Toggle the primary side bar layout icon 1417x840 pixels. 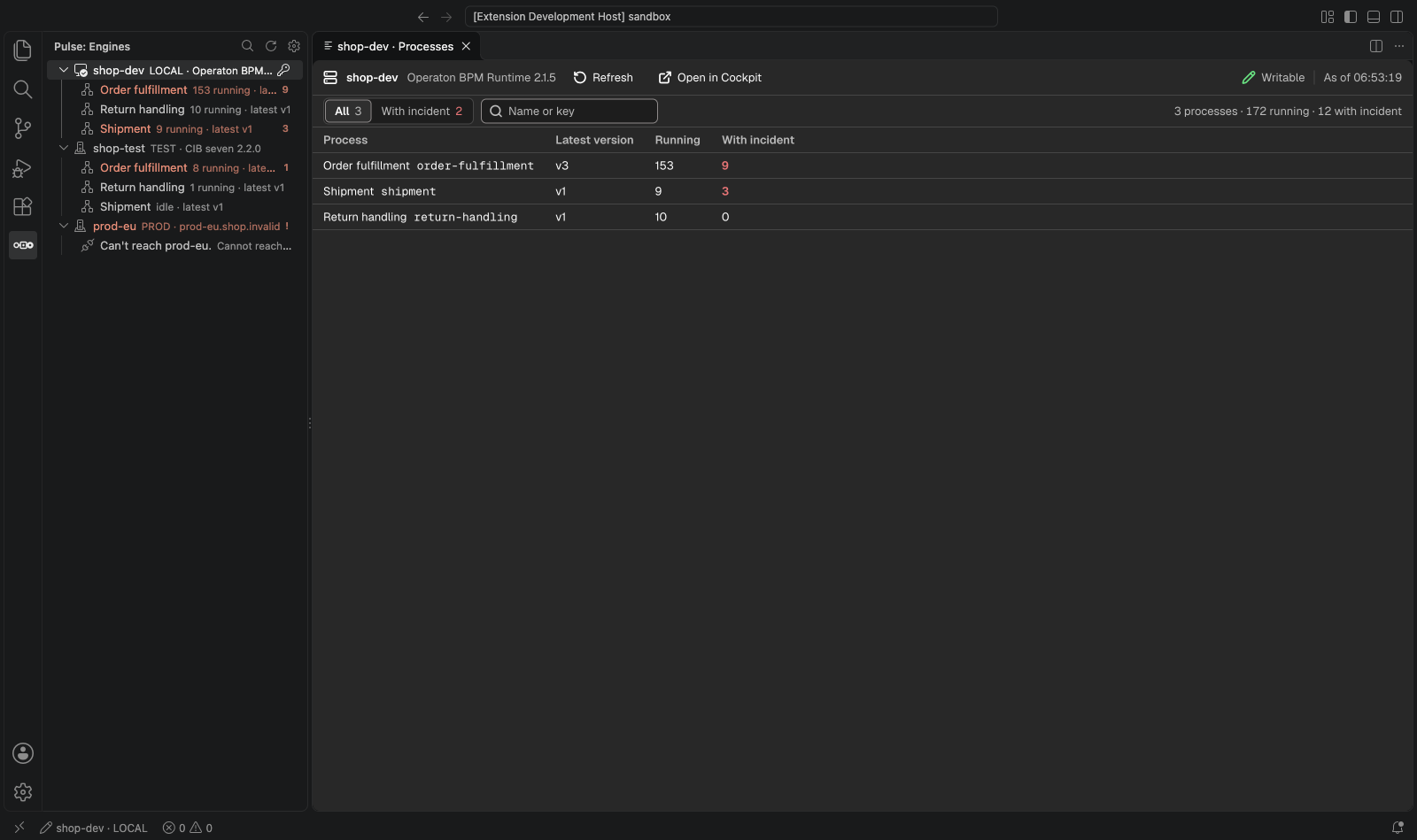(x=1351, y=17)
